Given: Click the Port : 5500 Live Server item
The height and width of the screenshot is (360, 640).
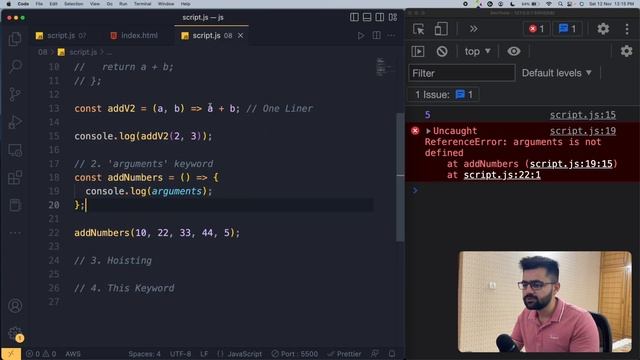Looking at the screenshot, I should click(295, 354).
